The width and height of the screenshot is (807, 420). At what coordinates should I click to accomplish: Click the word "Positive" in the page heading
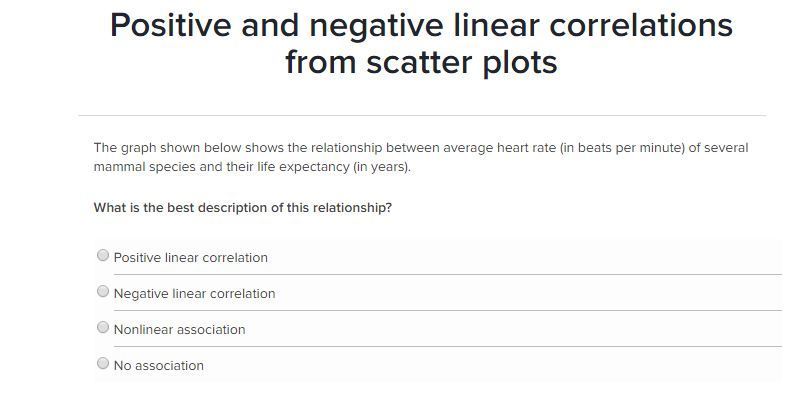click(169, 26)
